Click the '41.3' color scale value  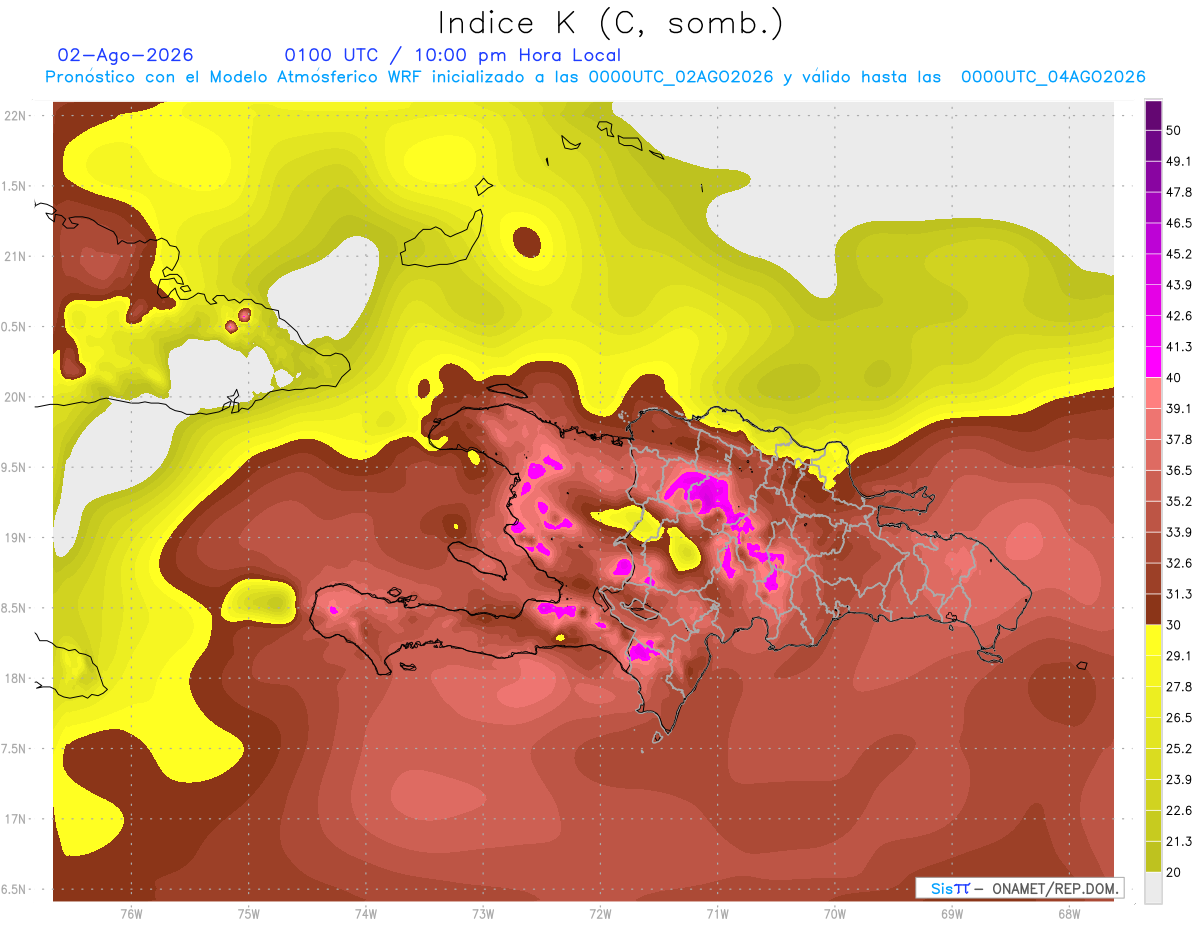click(1179, 347)
